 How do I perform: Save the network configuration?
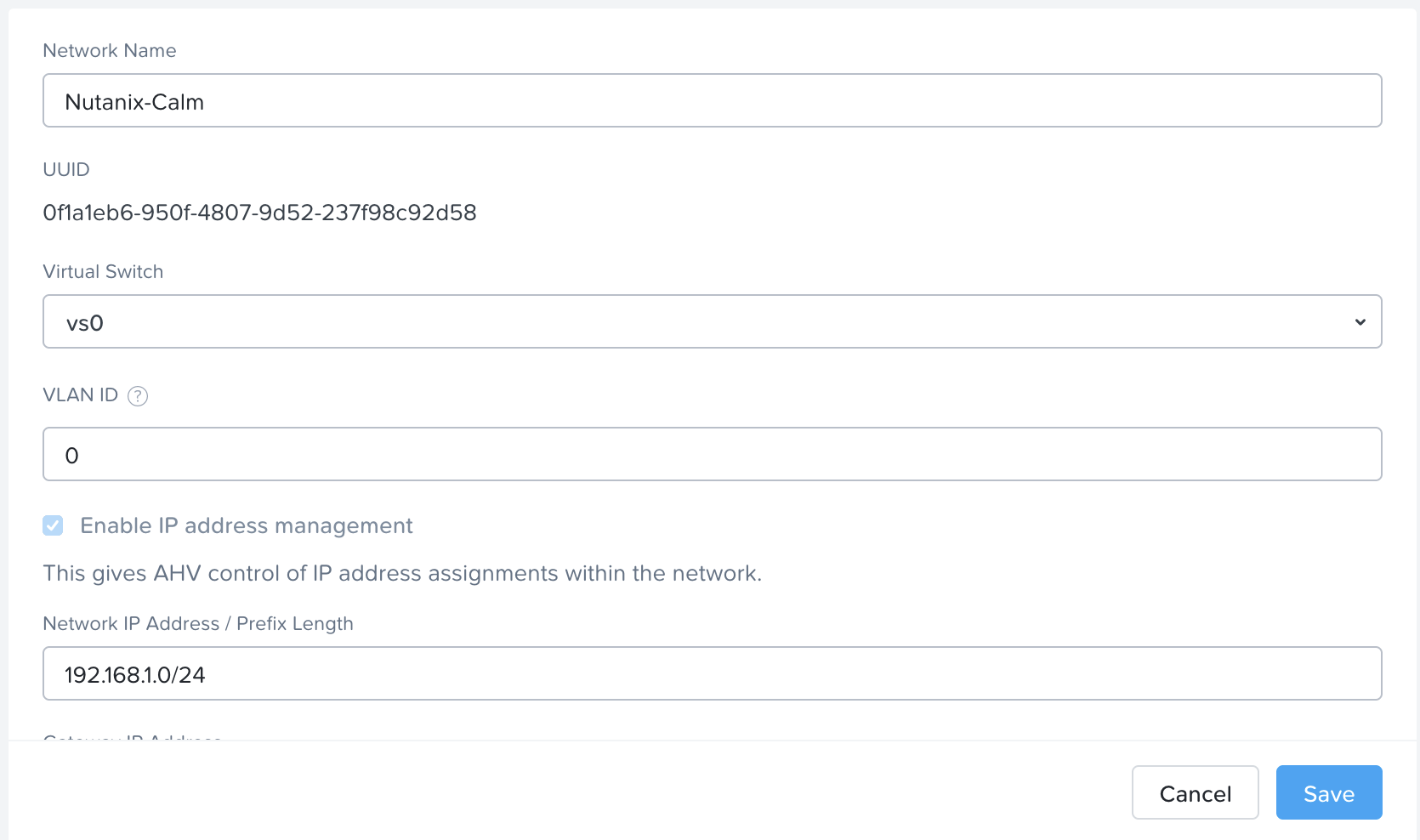pos(1328,792)
